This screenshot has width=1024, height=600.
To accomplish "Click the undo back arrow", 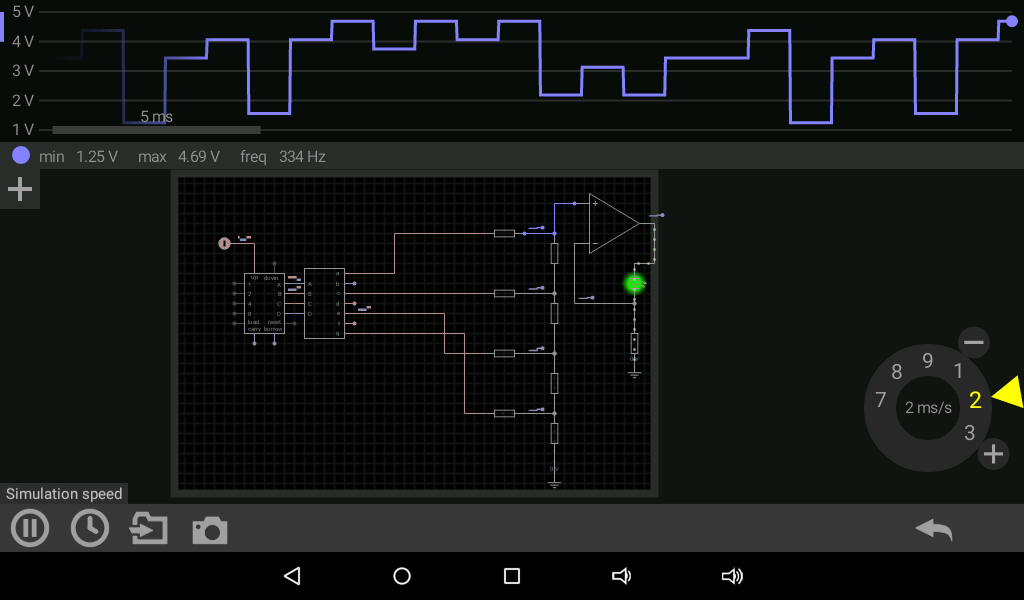I will tap(933, 530).
